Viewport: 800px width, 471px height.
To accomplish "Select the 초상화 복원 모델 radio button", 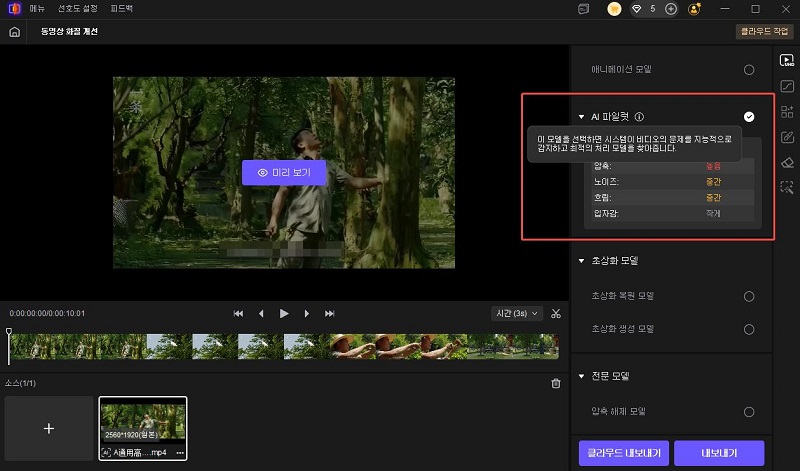I will [x=748, y=296].
